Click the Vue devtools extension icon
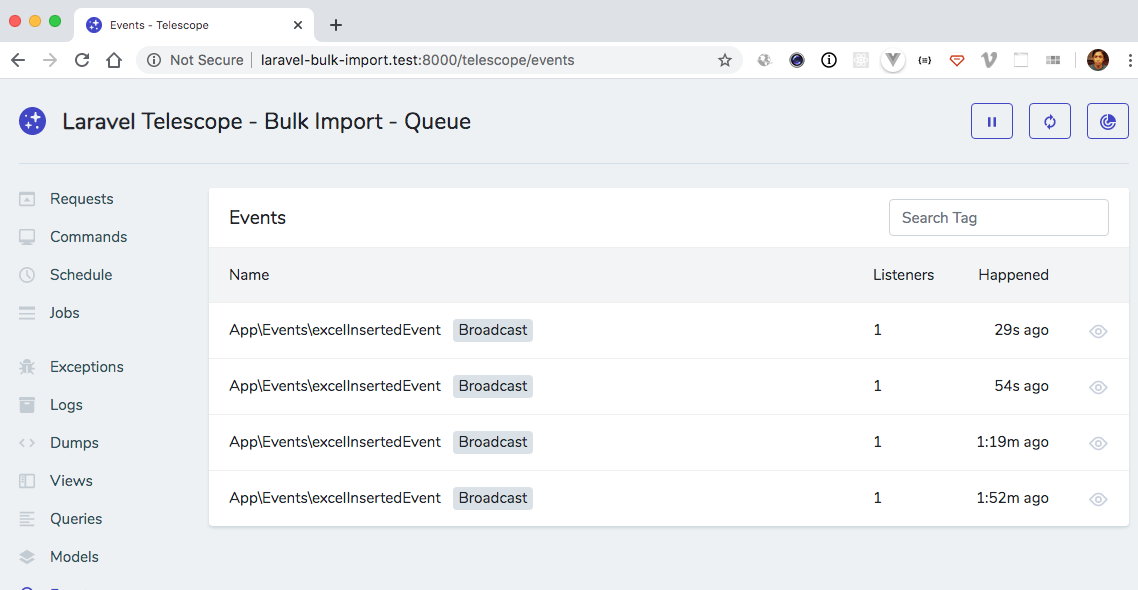The height and width of the screenshot is (590, 1138). pos(893,60)
